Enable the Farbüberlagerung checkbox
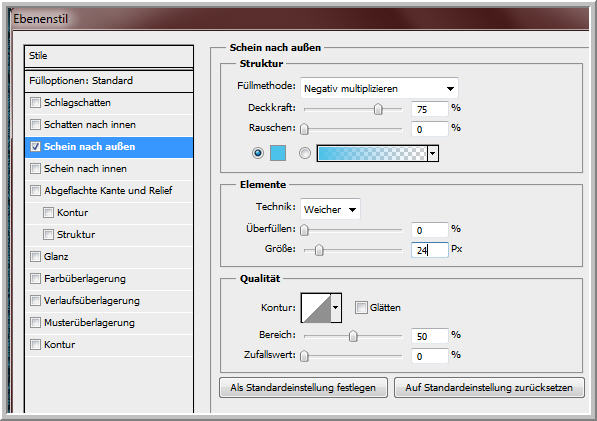 click(x=35, y=279)
